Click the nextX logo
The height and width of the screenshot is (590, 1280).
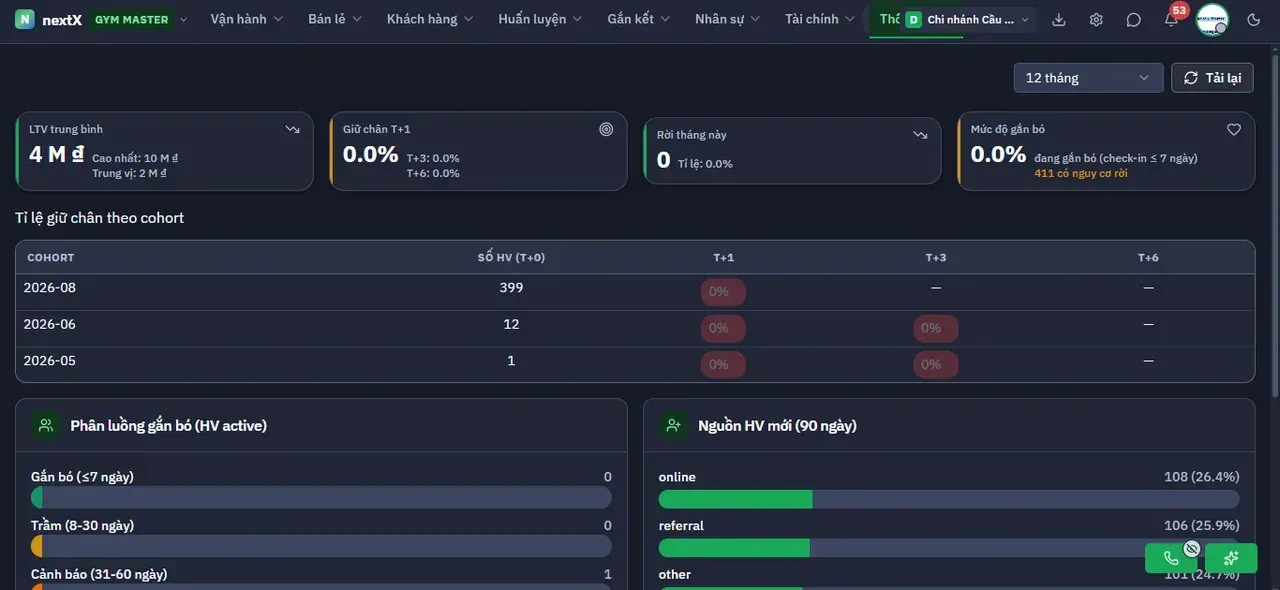point(49,19)
